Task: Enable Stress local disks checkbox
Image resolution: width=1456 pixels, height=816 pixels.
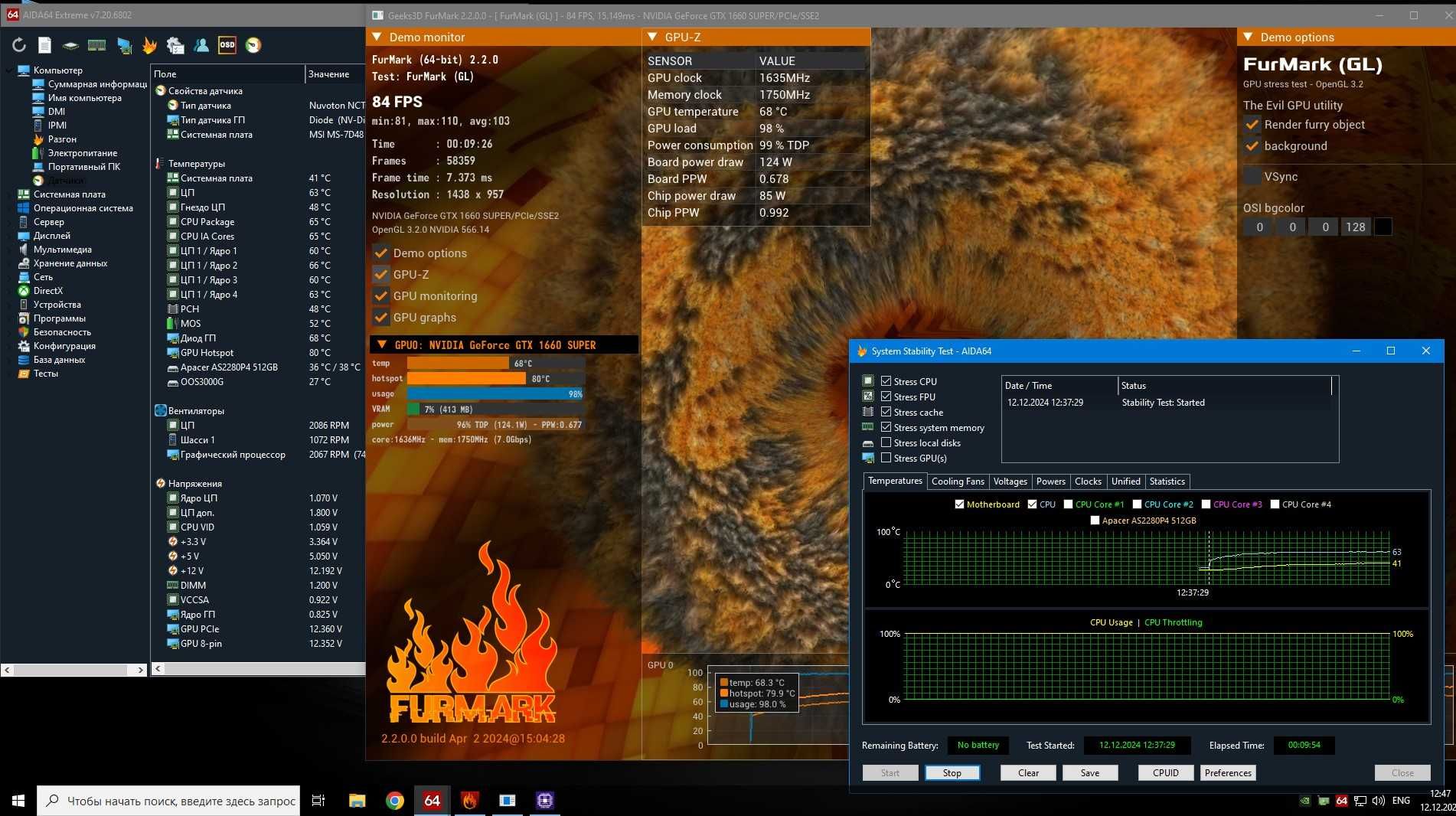Action: click(886, 442)
